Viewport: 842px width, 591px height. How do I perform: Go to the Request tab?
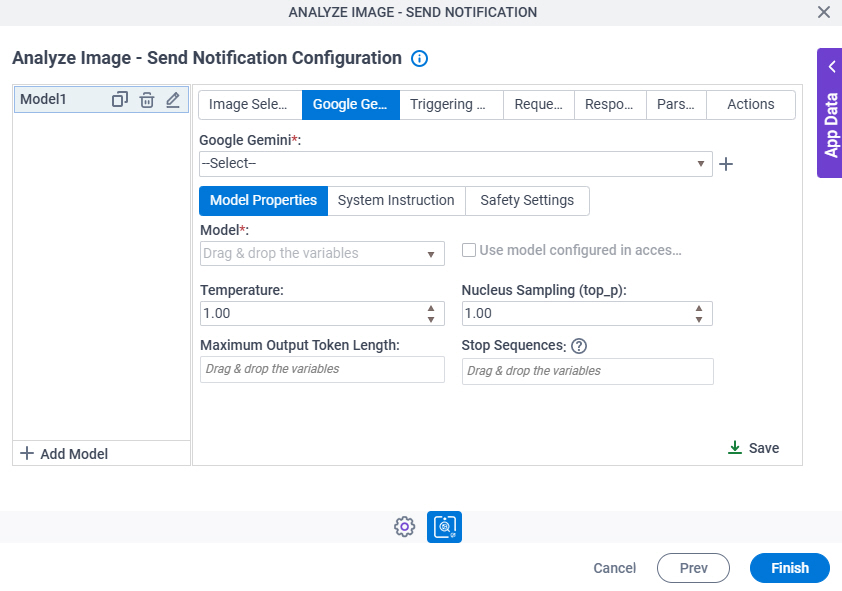539,105
